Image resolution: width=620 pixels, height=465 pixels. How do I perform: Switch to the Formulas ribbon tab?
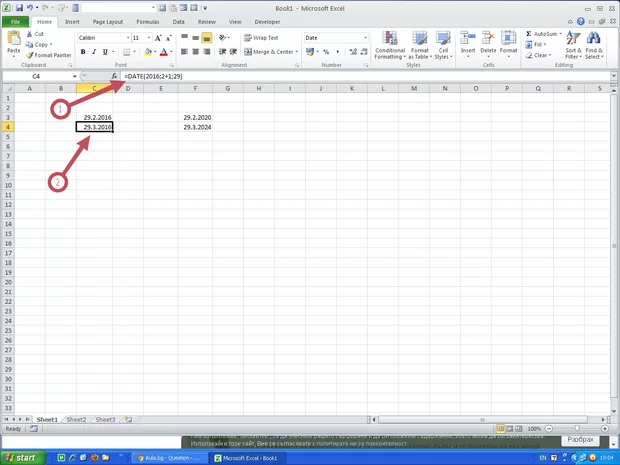(147, 20)
